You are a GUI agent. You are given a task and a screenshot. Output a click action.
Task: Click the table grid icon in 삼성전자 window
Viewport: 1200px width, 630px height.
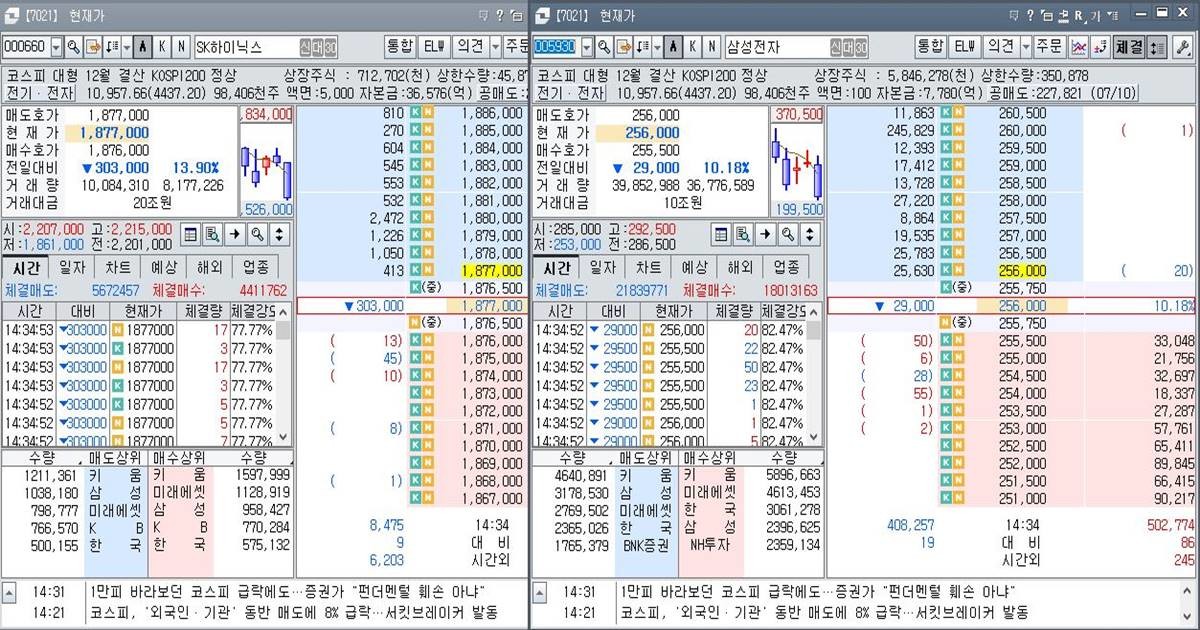721,234
